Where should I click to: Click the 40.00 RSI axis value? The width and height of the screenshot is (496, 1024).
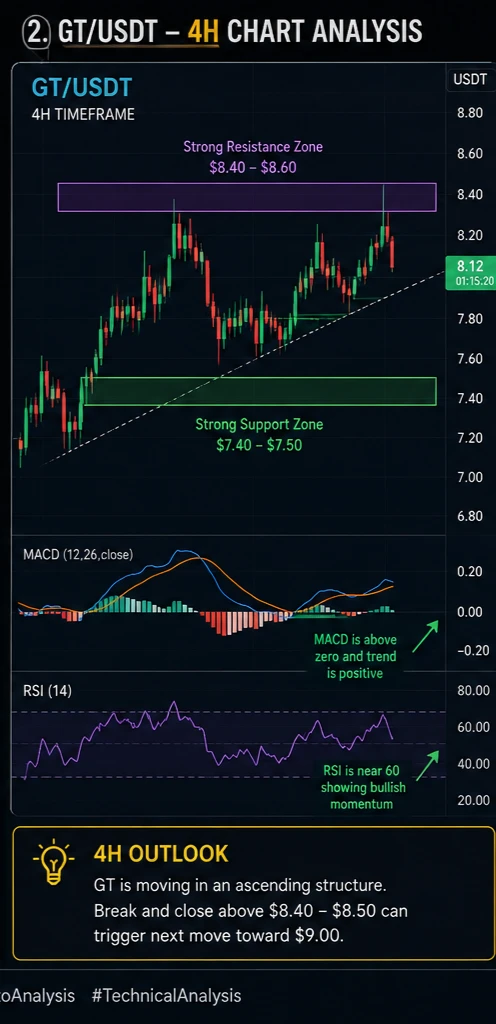pyautogui.click(x=474, y=763)
